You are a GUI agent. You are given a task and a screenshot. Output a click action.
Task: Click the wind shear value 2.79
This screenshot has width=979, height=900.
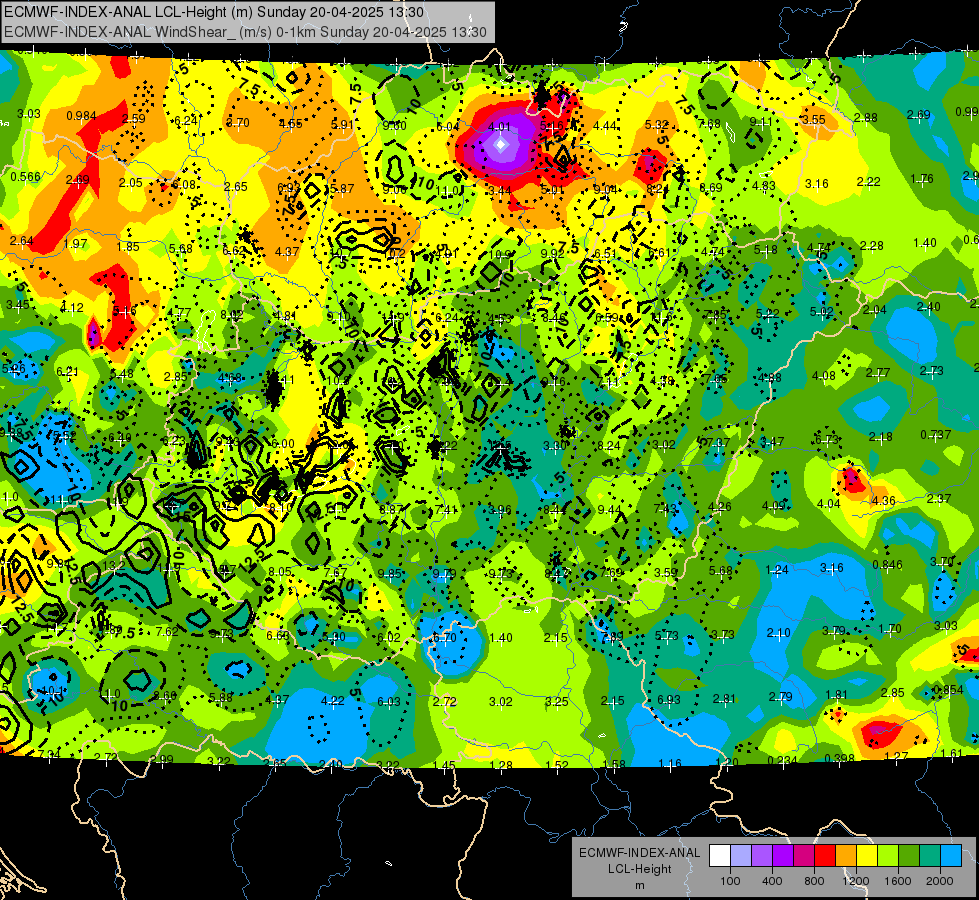coord(780,696)
